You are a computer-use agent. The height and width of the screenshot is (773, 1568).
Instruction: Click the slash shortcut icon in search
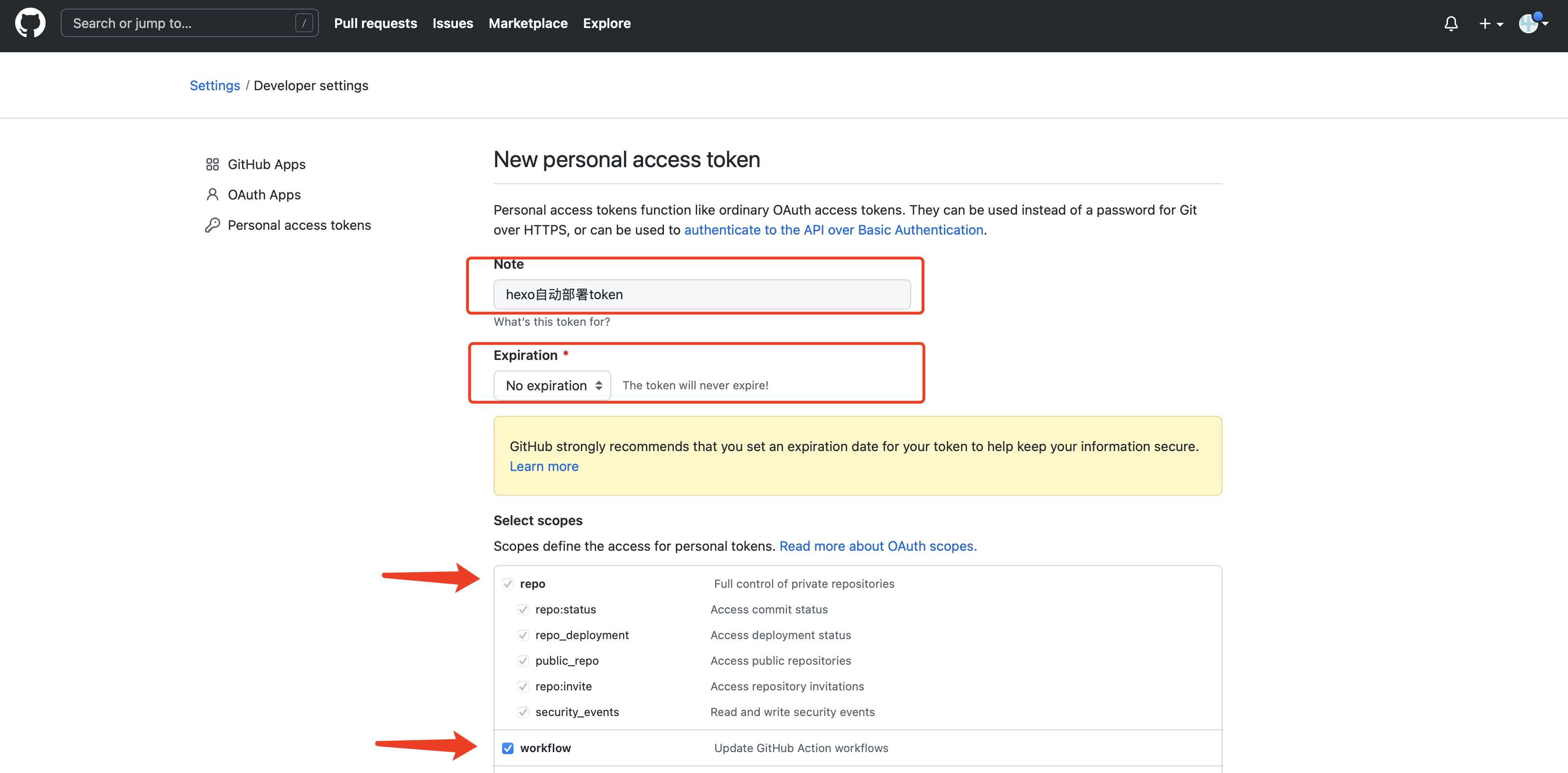tap(303, 23)
